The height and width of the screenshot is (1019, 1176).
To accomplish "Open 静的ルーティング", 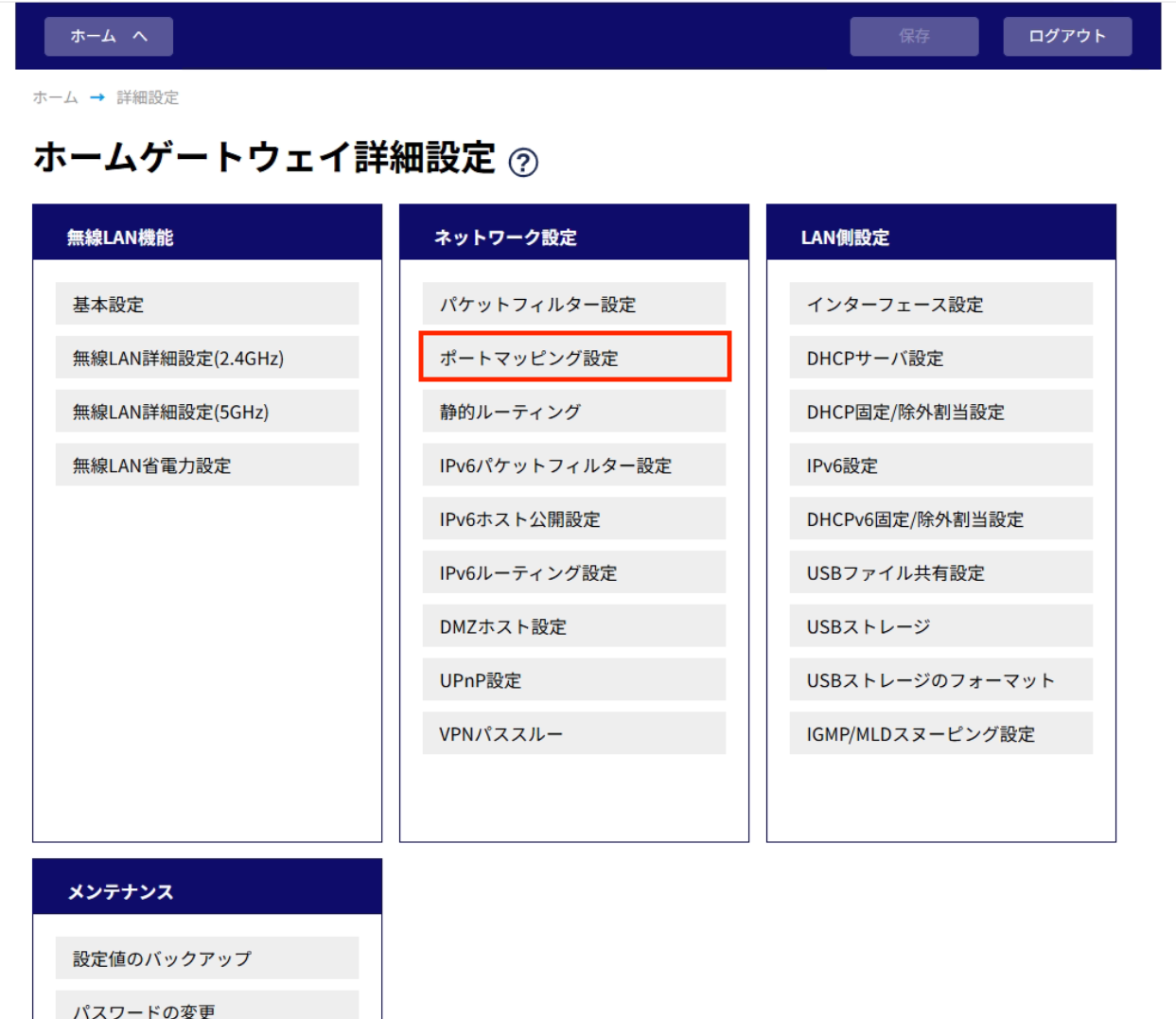I will [574, 412].
